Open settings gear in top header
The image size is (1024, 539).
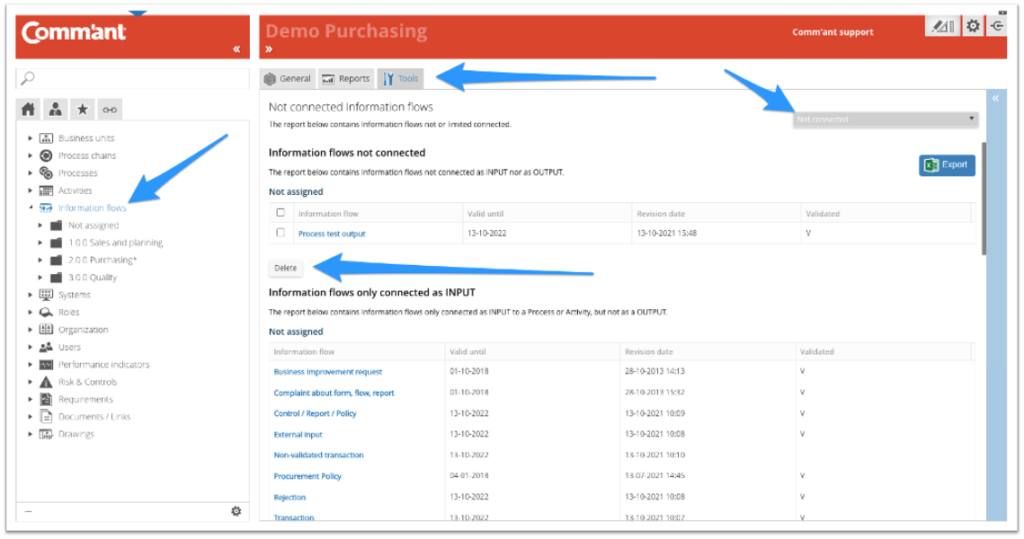pyautogui.click(x=972, y=27)
